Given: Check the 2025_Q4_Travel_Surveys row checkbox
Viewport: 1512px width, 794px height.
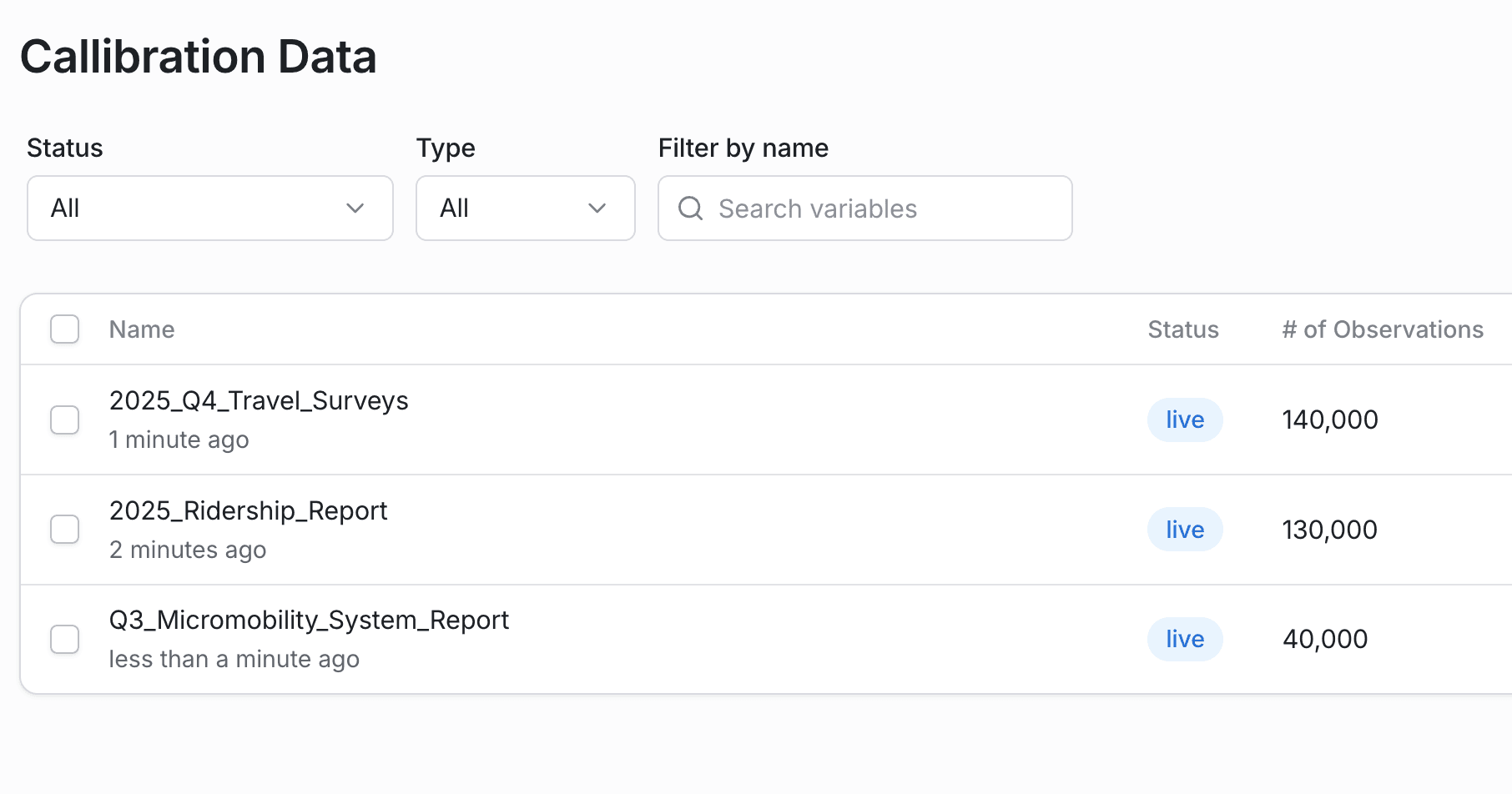Looking at the screenshot, I should 65,420.
